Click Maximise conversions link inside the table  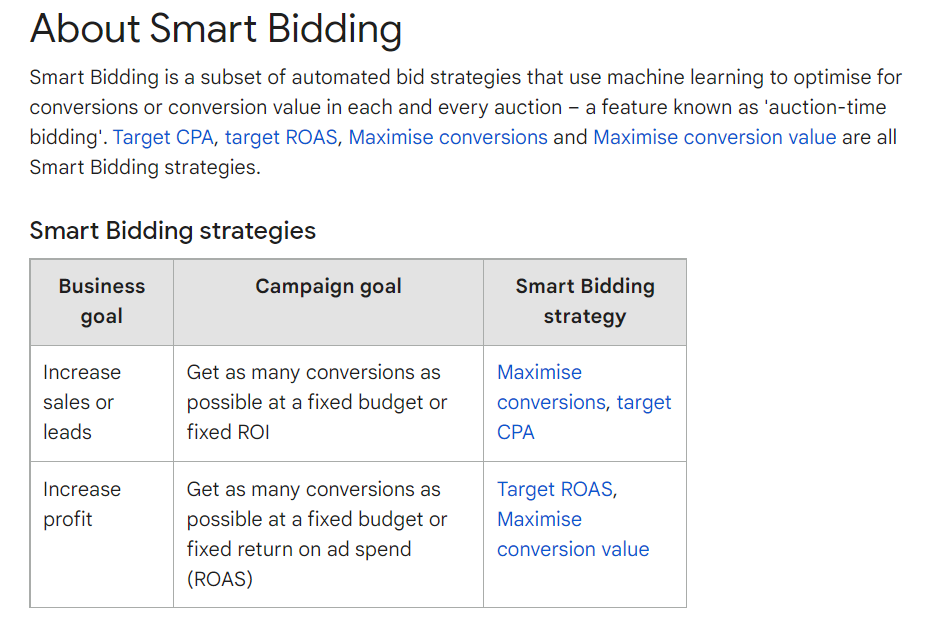tap(550, 387)
